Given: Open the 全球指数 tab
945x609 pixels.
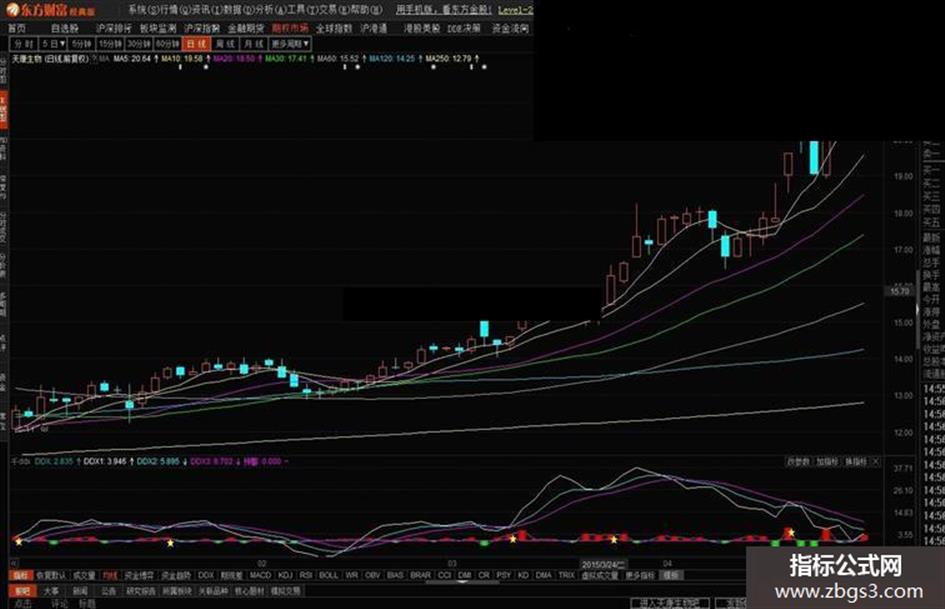Looking at the screenshot, I should click(x=334, y=28).
